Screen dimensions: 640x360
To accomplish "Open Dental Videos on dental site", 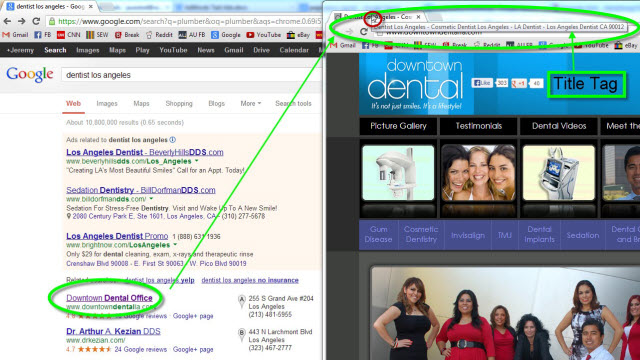I will click(559, 126).
